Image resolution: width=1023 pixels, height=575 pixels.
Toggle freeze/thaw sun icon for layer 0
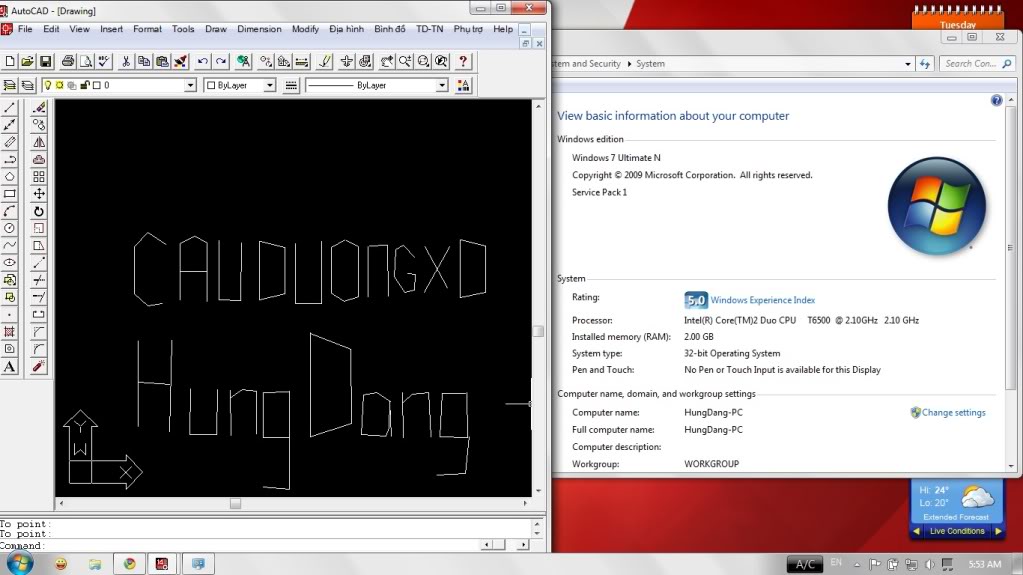click(59, 85)
